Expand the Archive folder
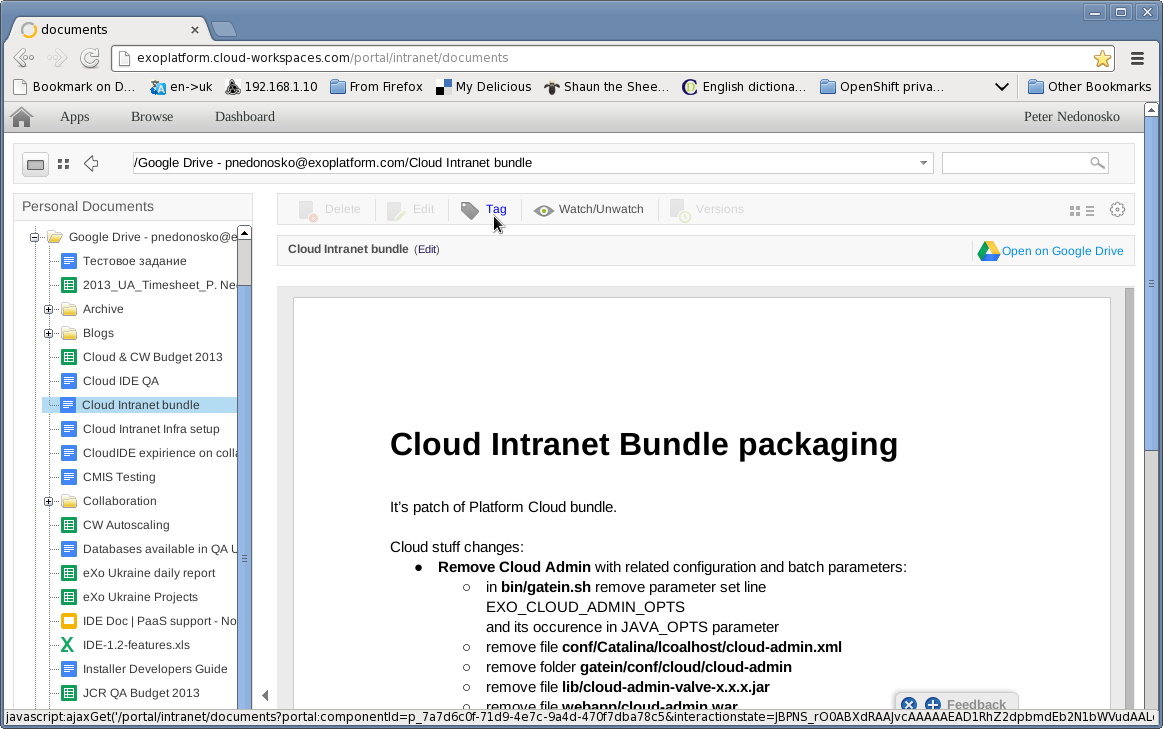This screenshot has height=729, width=1163. point(48,309)
